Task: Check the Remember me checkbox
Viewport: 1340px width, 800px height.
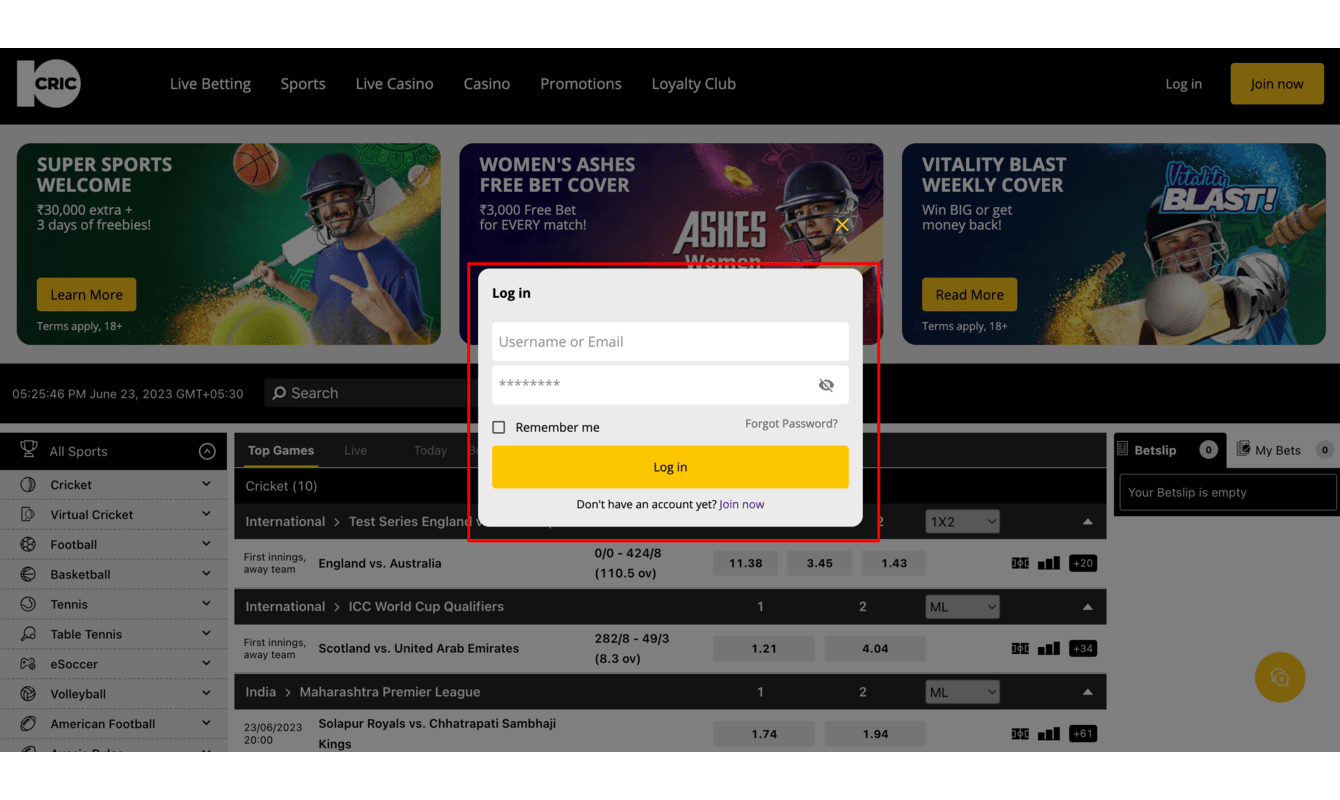Action: (x=499, y=427)
